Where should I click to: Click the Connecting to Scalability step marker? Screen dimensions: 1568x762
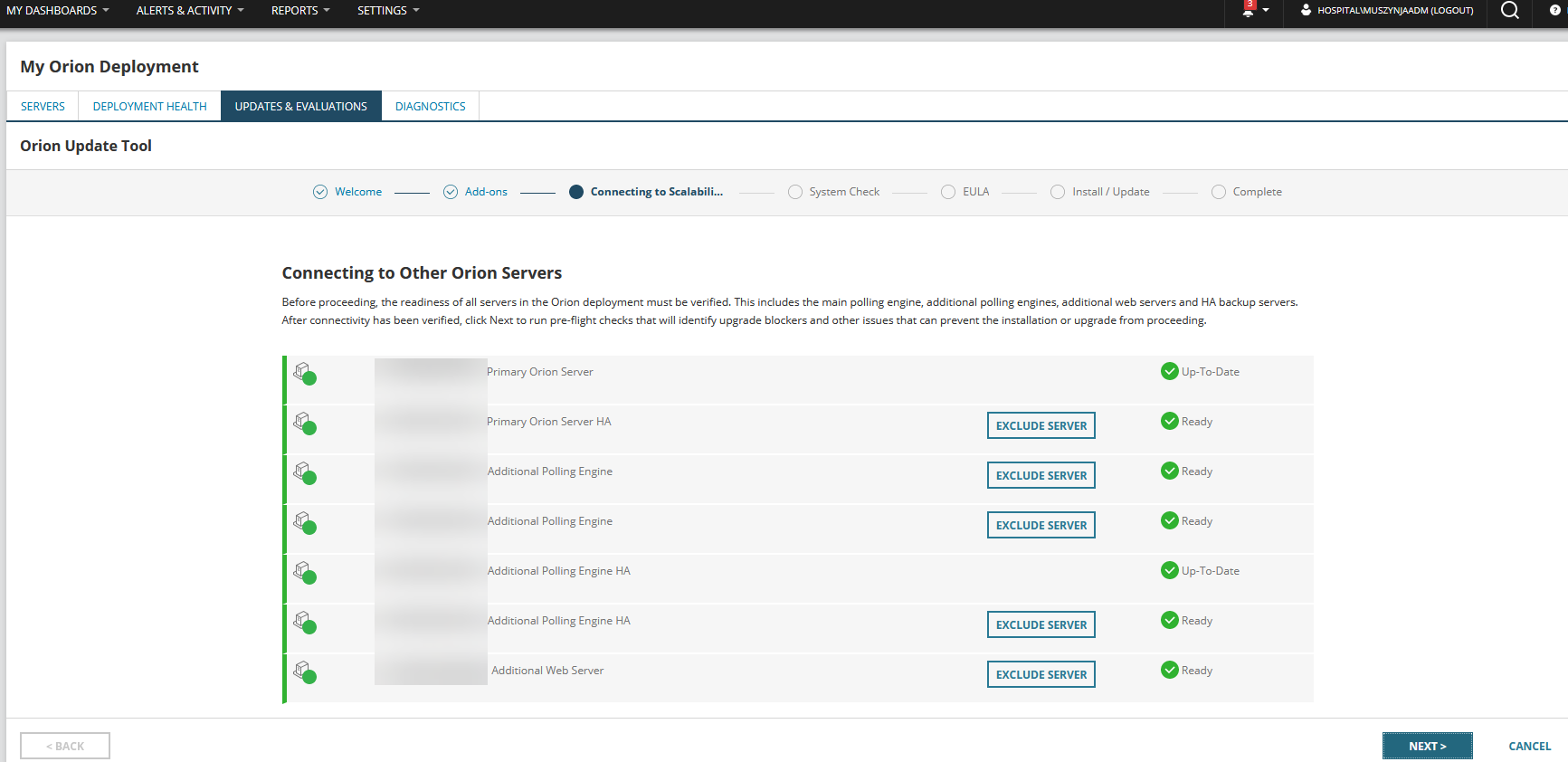576,192
